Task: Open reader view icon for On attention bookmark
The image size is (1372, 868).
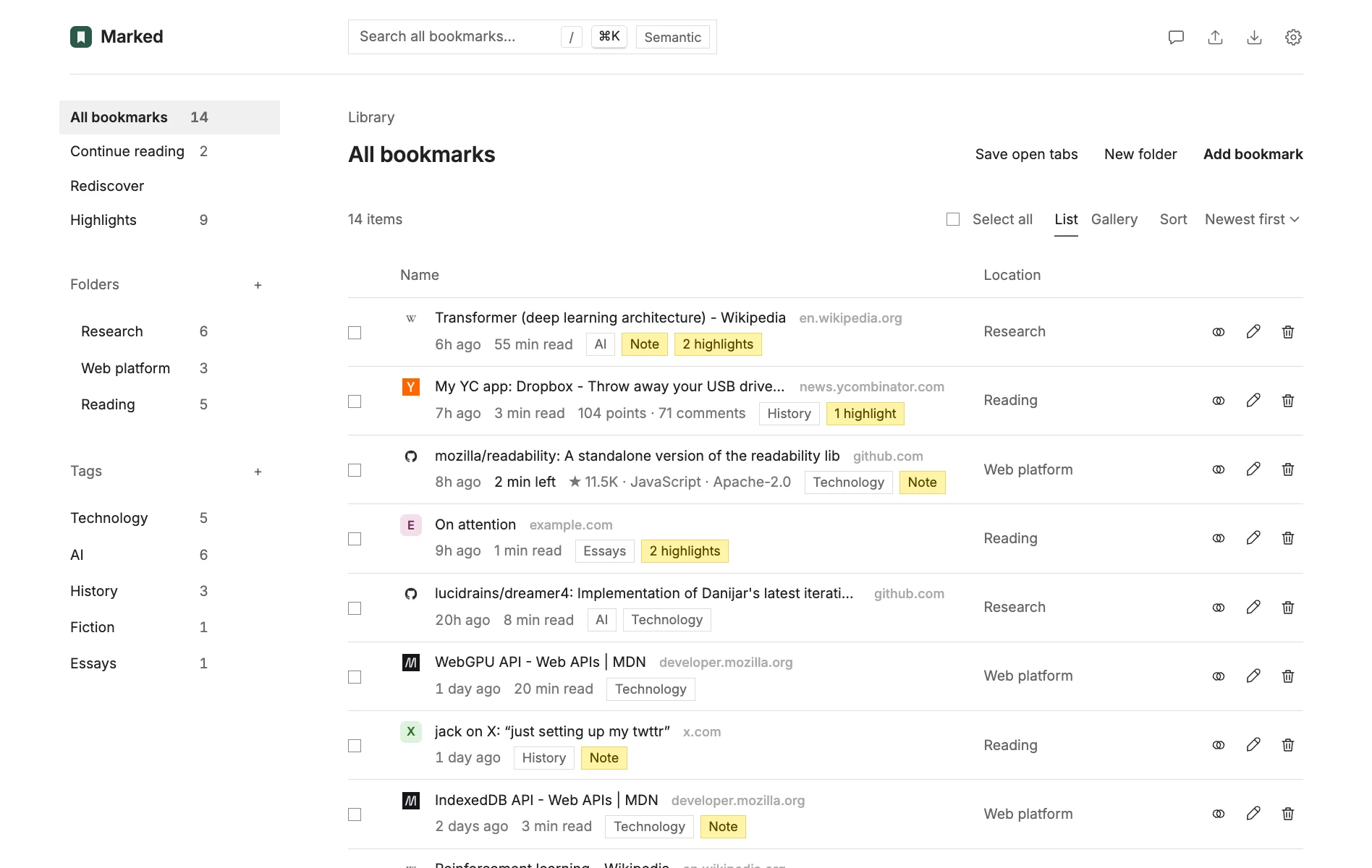Action: click(x=1219, y=538)
